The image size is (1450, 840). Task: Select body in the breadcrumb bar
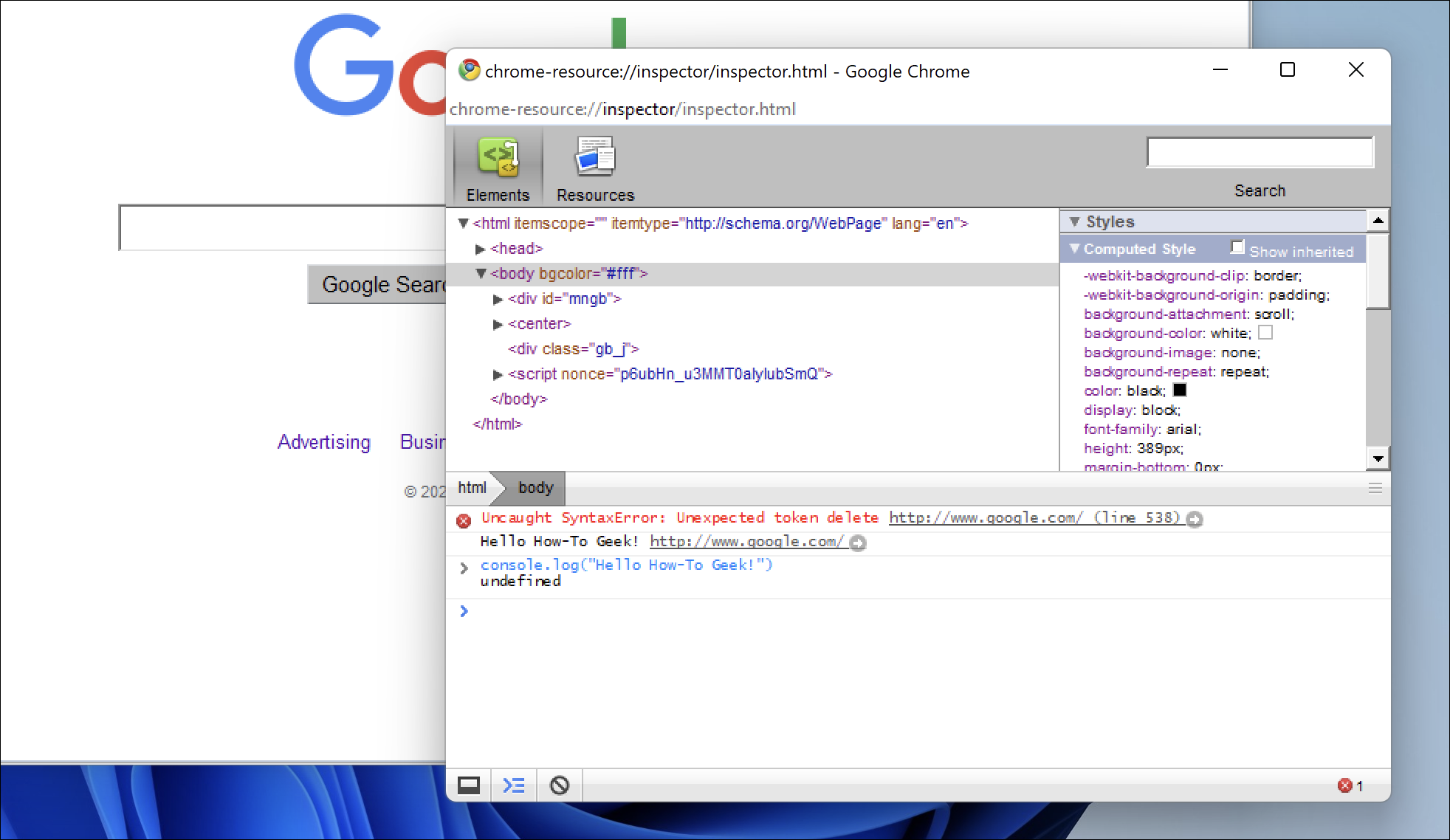[535, 487]
